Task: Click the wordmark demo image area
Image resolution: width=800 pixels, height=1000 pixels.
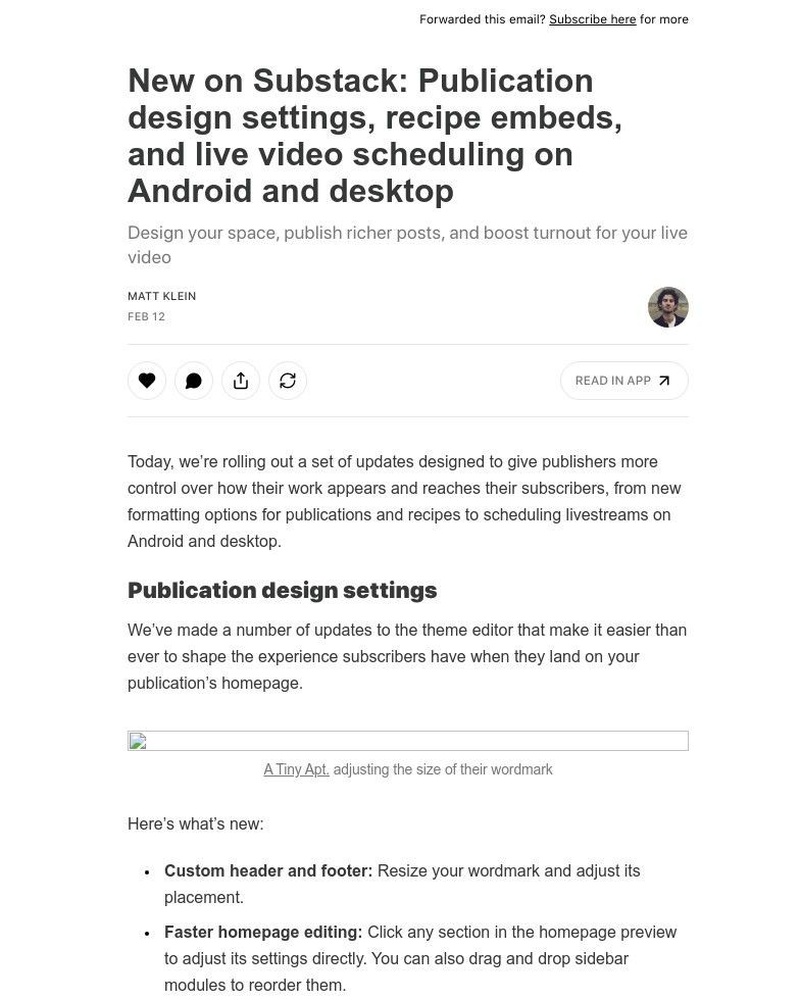Action: (x=408, y=739)
